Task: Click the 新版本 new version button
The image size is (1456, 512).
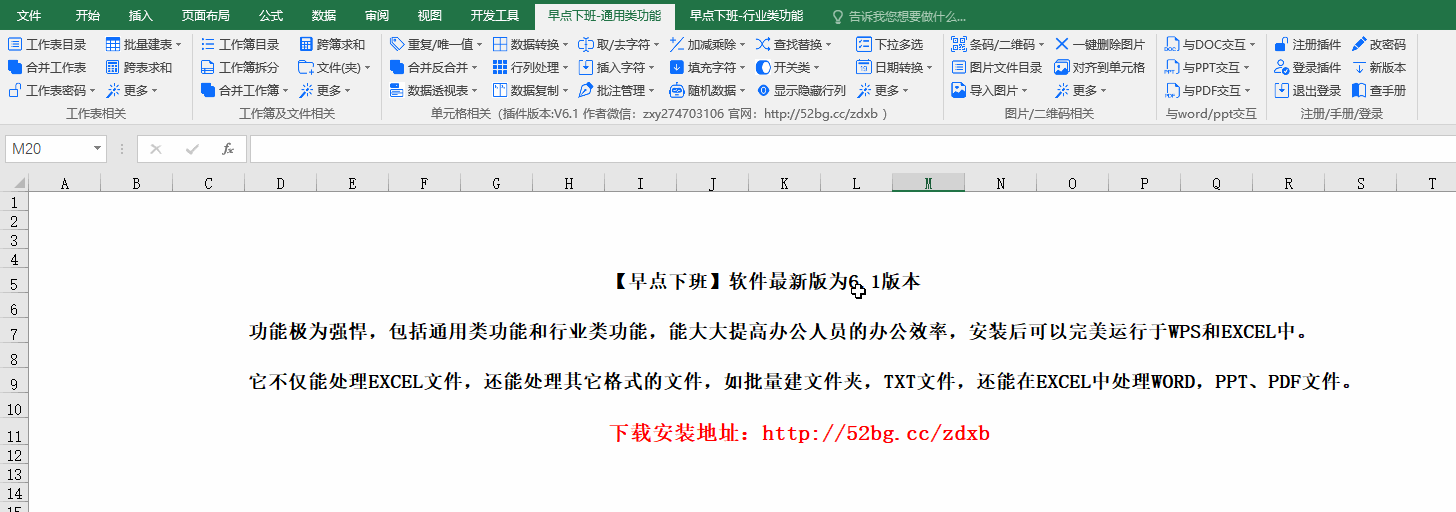Action: [x=1379, y=67]
